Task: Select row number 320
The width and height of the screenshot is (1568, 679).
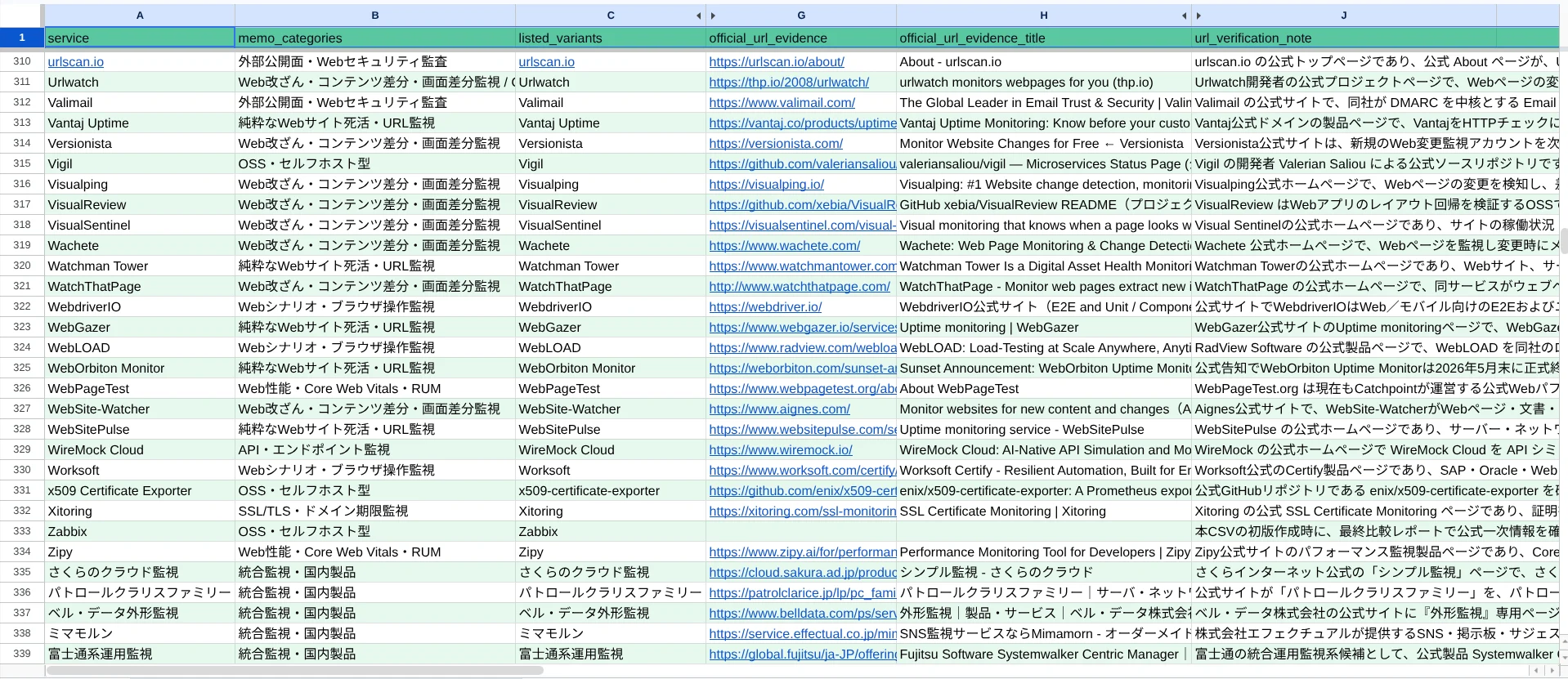Action: tap(22, 266)
